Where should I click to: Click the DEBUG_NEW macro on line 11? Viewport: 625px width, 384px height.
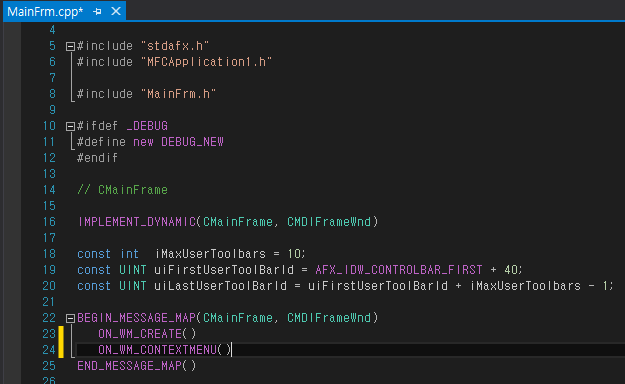click(x=192, y=142)
